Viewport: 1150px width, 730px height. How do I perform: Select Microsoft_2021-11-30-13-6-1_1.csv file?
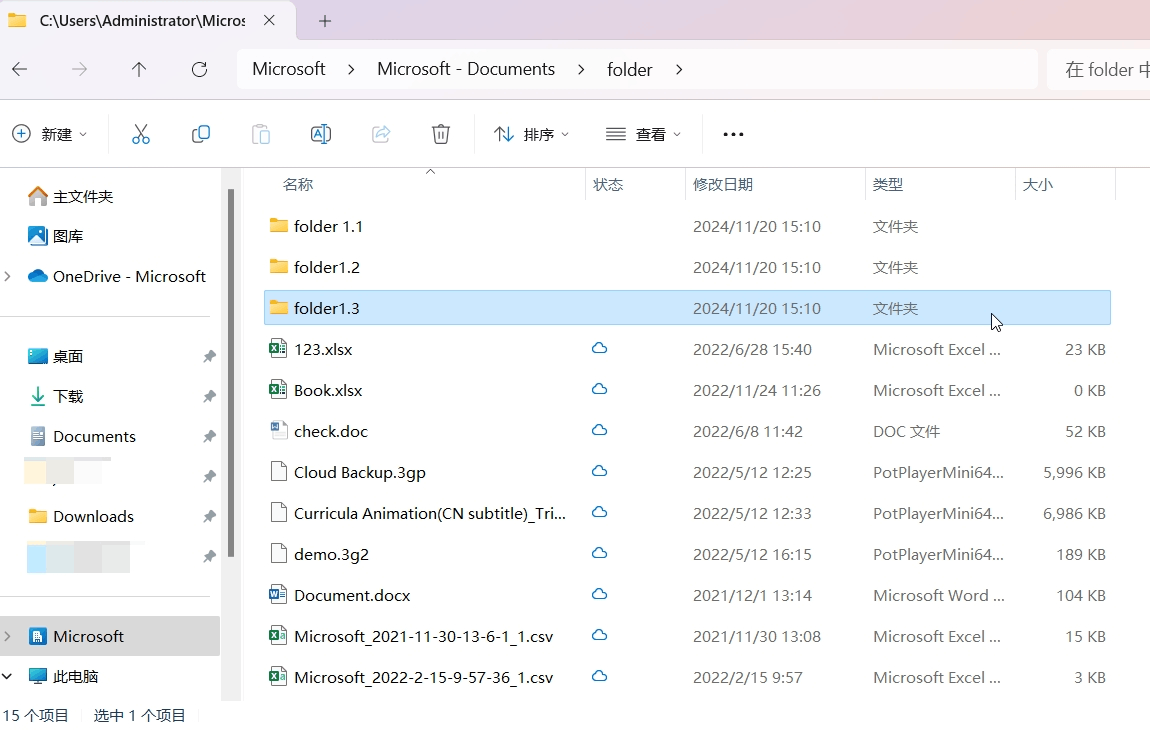423,637
